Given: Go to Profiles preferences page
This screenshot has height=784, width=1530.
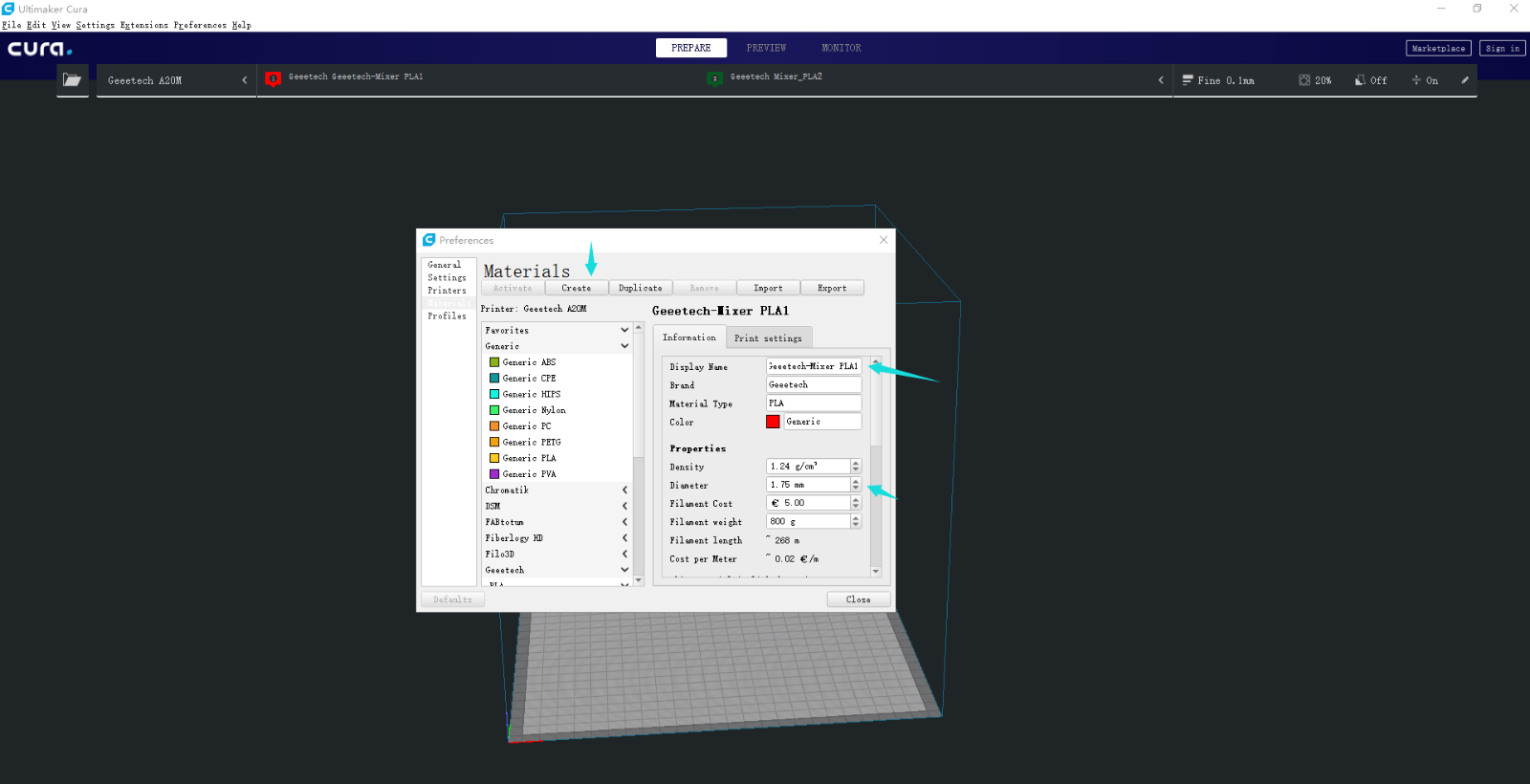Looking at the screenshot, I should pos(448,316).
